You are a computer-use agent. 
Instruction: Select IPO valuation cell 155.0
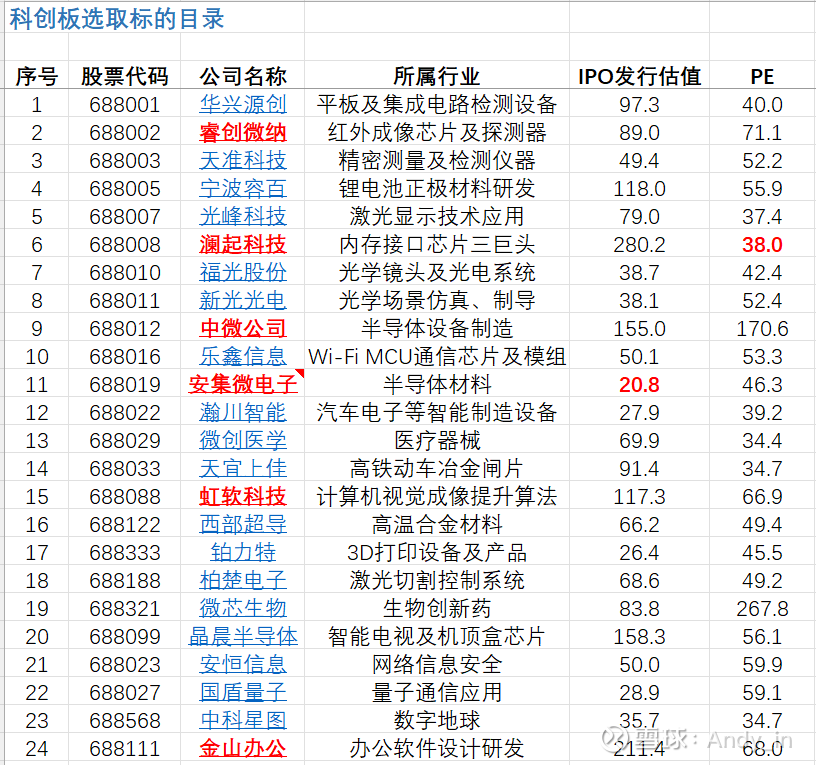pos(640,328)
